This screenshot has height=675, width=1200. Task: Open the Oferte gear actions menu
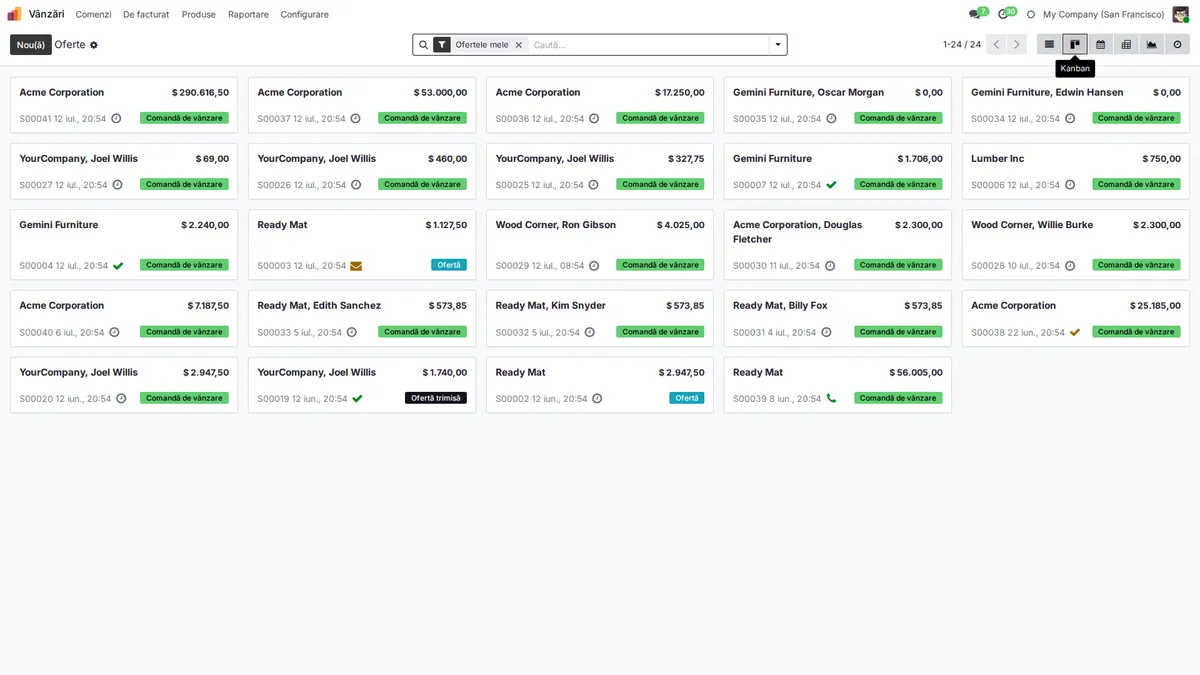pyautogui.click(x=94, y=45)
